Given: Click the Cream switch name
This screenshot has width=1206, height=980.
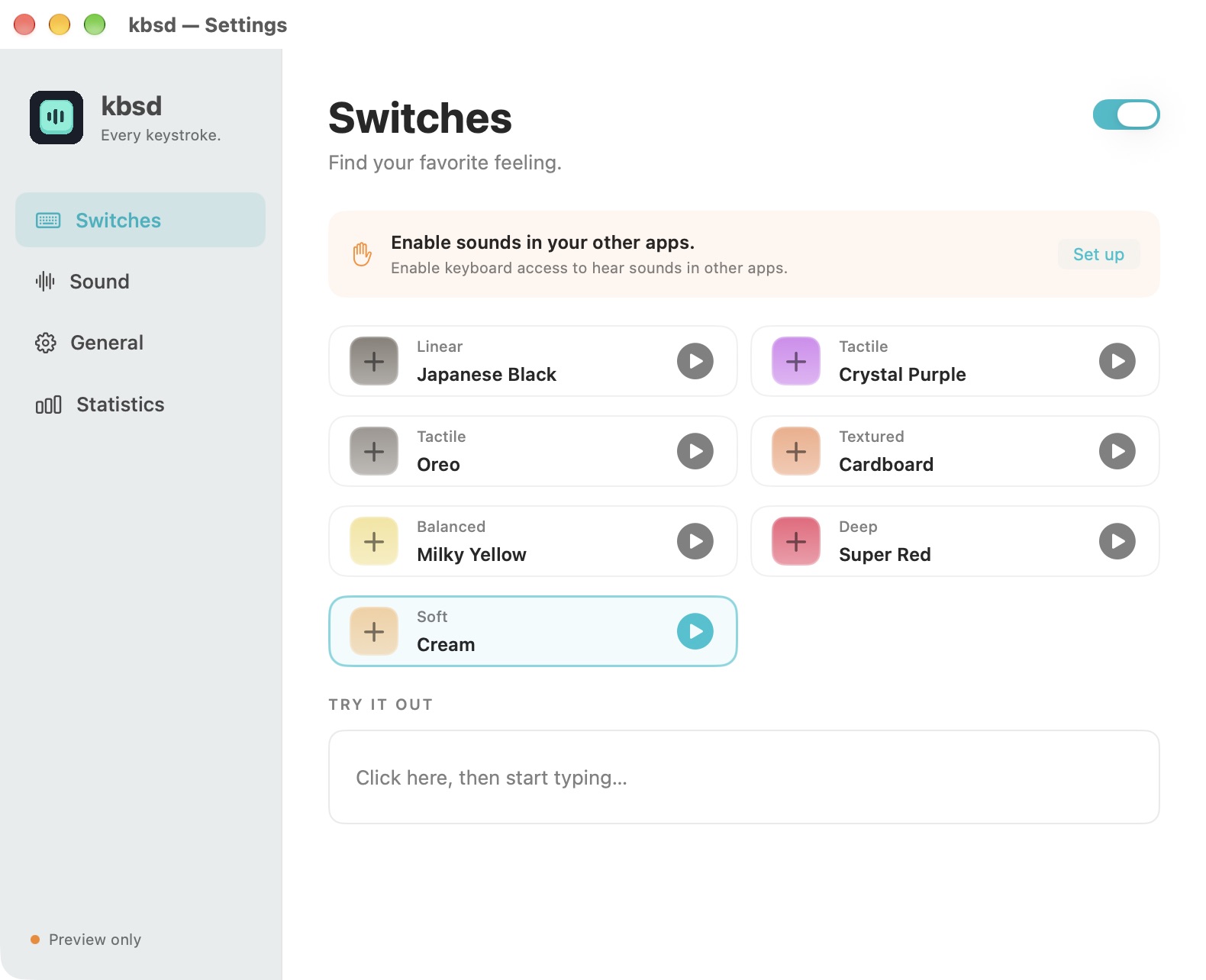Looking at the screenshot, I should tap(446, 645).
